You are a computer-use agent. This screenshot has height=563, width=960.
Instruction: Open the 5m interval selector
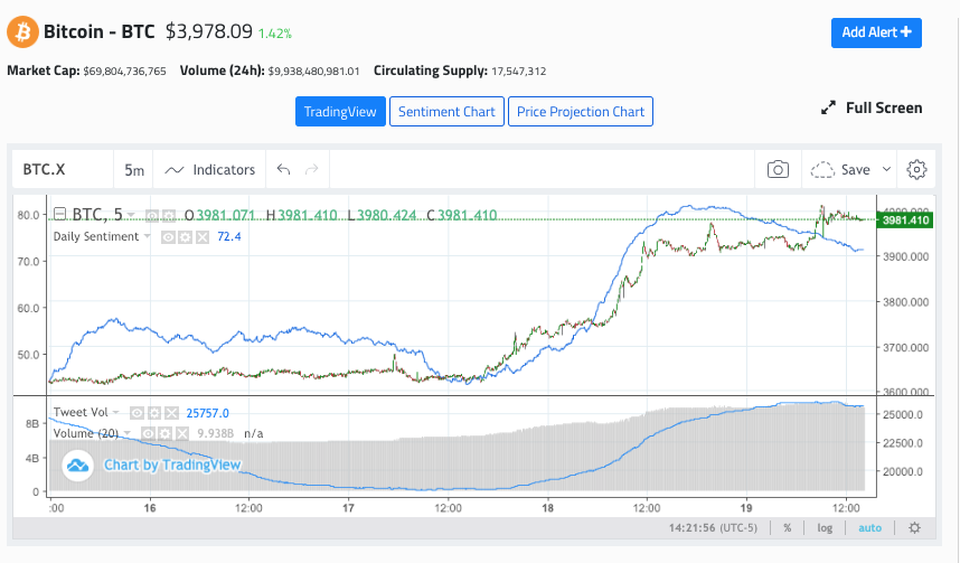134,170
